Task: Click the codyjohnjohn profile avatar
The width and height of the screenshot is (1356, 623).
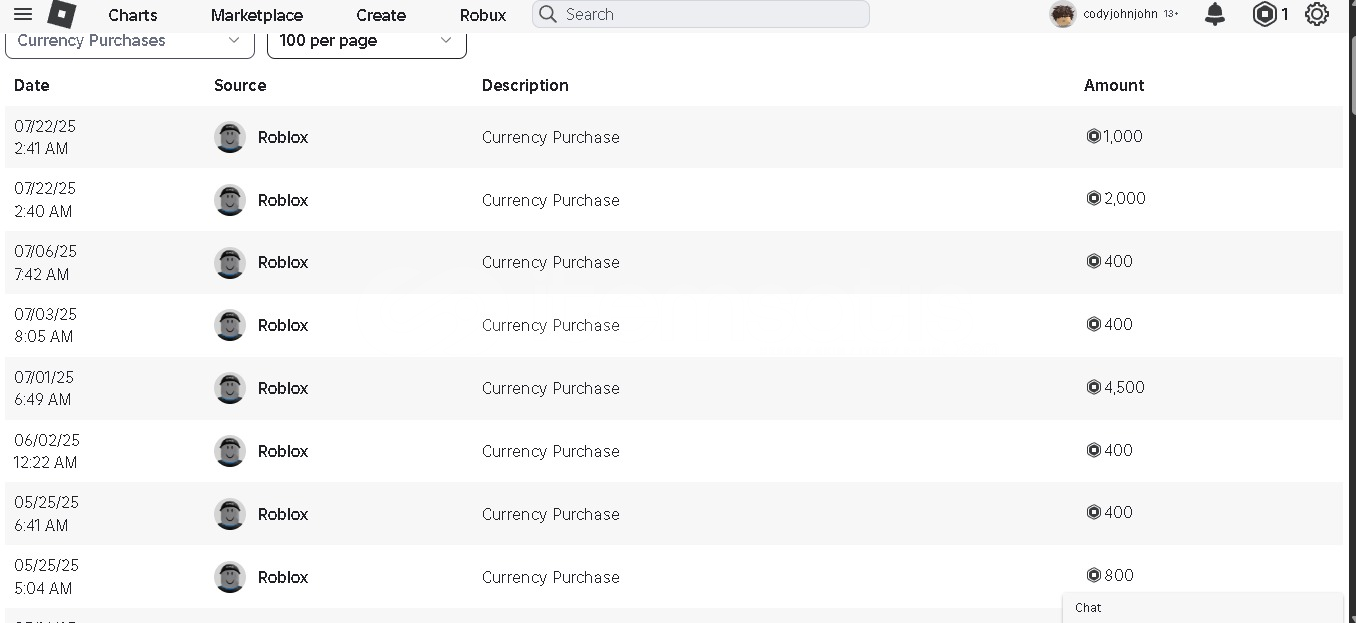Action: [1062, 14]
